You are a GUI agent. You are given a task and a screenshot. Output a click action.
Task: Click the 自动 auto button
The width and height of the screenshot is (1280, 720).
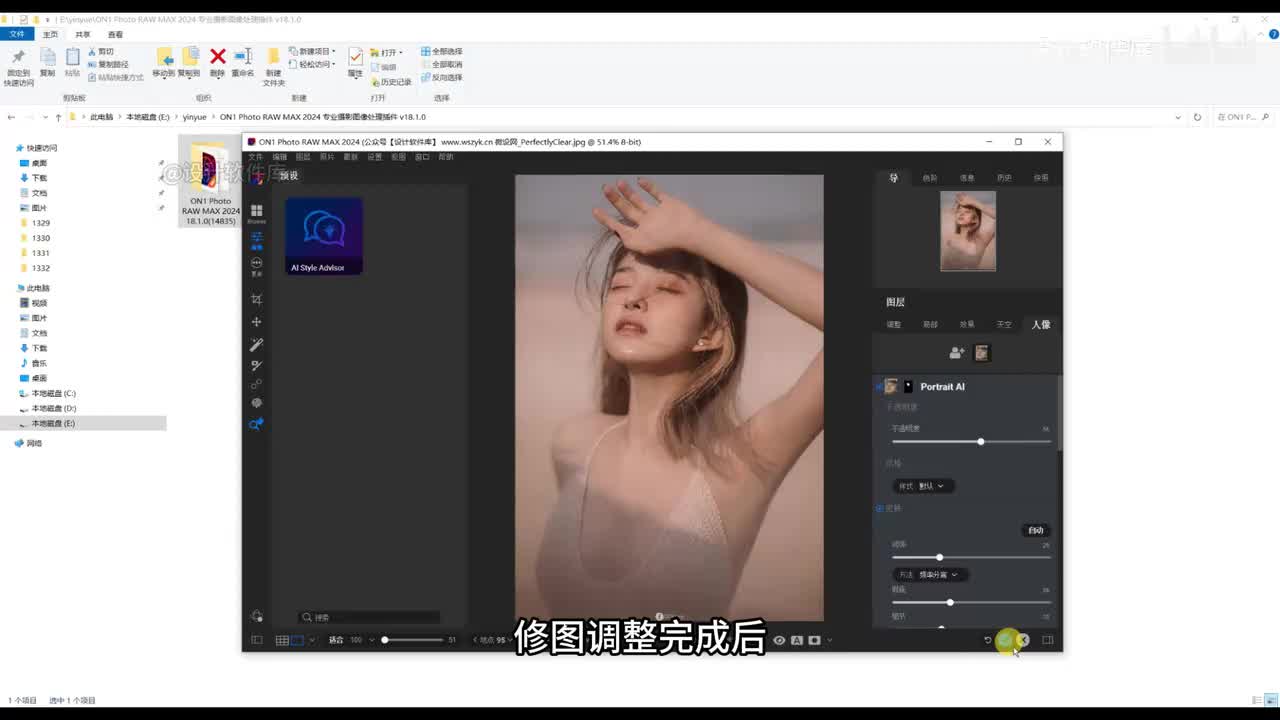[x=1035, y=530]
